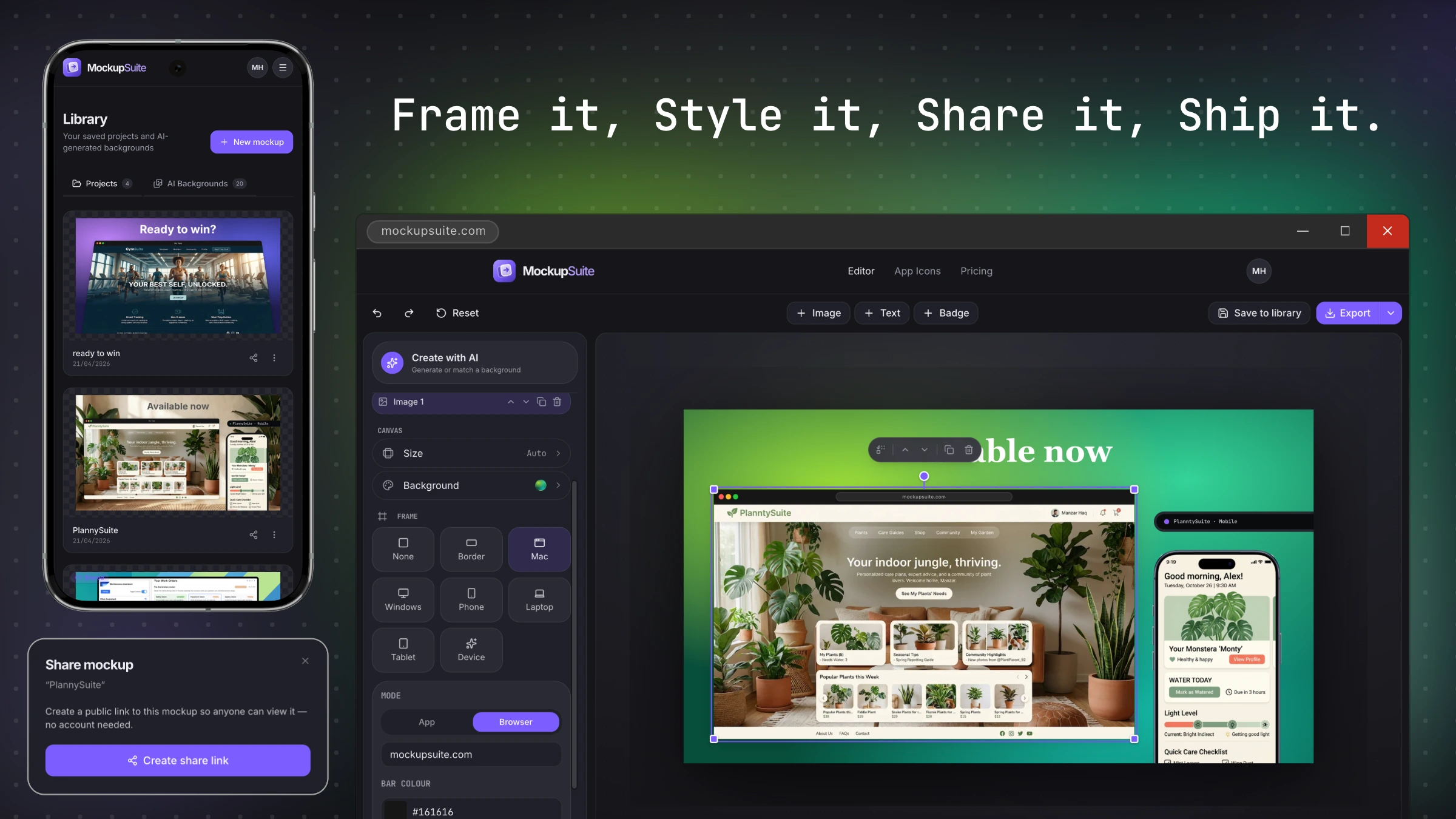Click the phone mockup image on the canvas
Viewport: 1456px width, 819px height.
(1216, 658)
